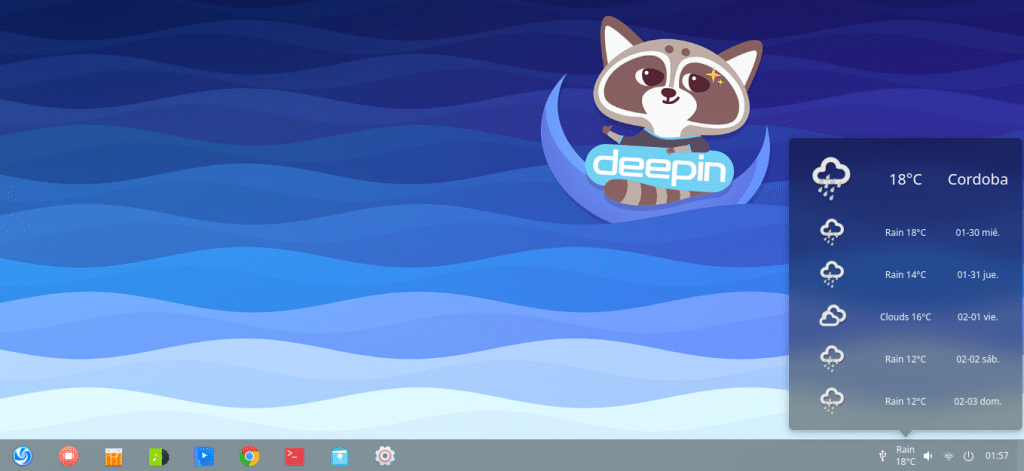This screenshot has width=1024, height=471.
Task: Launch the red screen recorder app
Action: (68, 456)
